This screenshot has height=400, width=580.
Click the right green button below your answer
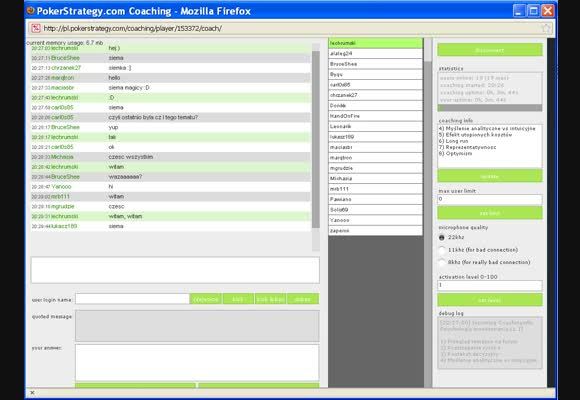coord(259,386)
